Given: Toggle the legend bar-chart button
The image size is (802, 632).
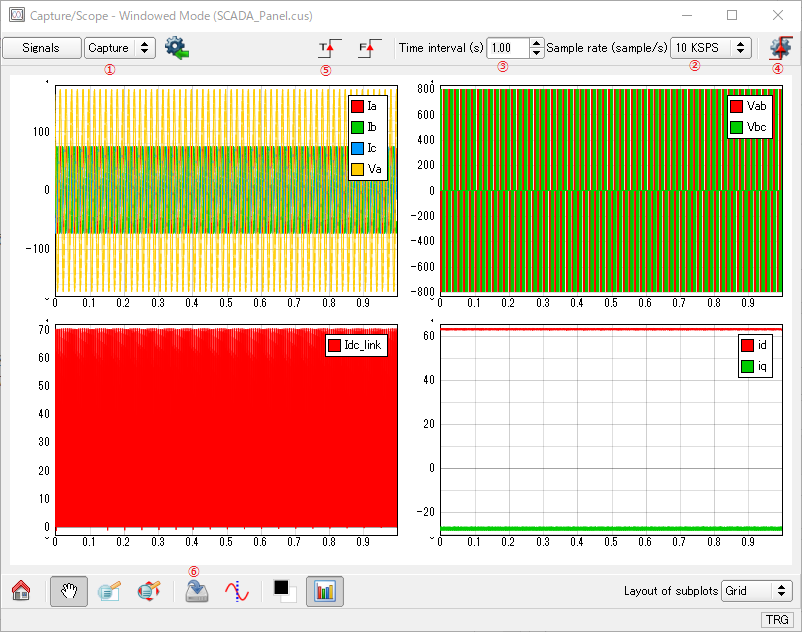Looking at the screenshot, I should (324, 591).
